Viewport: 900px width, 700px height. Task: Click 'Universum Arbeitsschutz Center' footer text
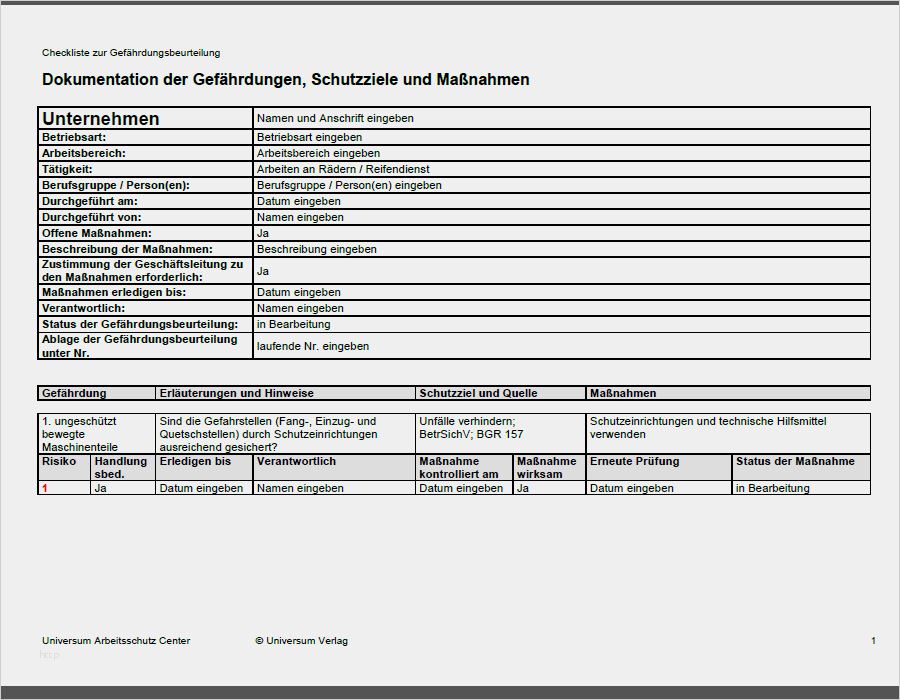point(116,641)
